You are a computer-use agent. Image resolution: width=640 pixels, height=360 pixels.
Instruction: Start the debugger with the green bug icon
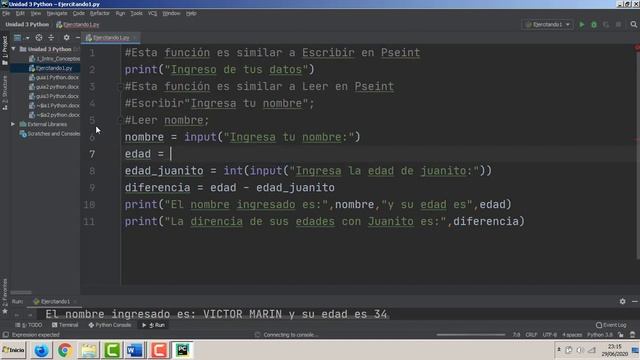[x=594, y=24]
